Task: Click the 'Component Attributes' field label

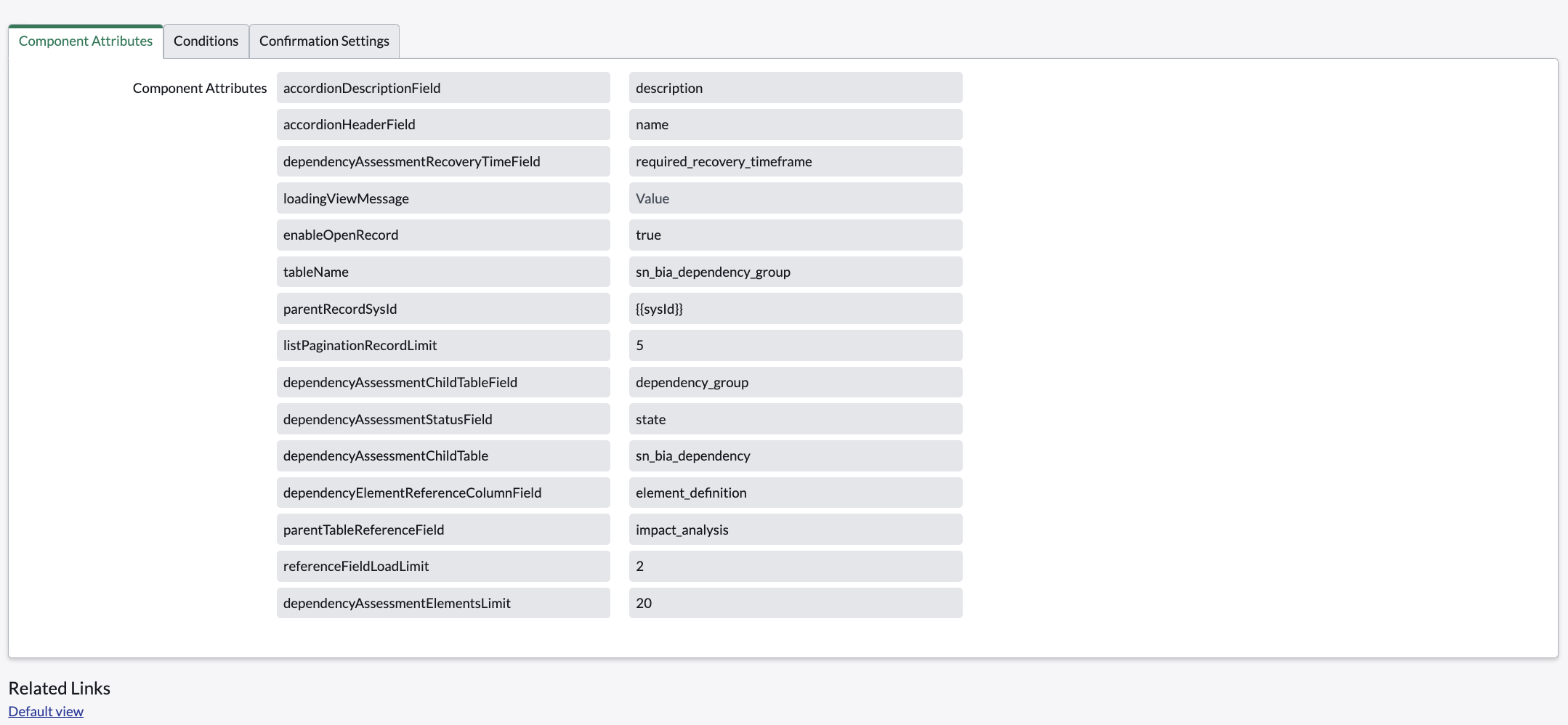Action: point(200,88)
